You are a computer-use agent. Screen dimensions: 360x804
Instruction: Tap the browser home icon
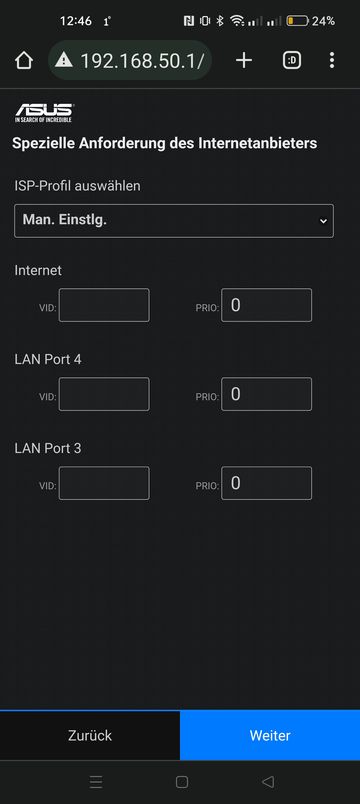24,61
